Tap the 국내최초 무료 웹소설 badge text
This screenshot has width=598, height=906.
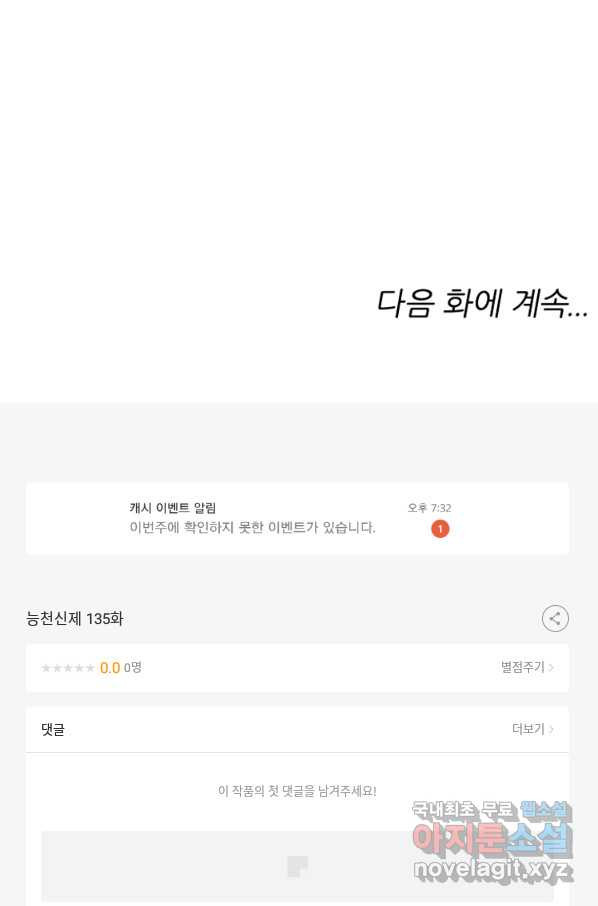tap(491, 811)
